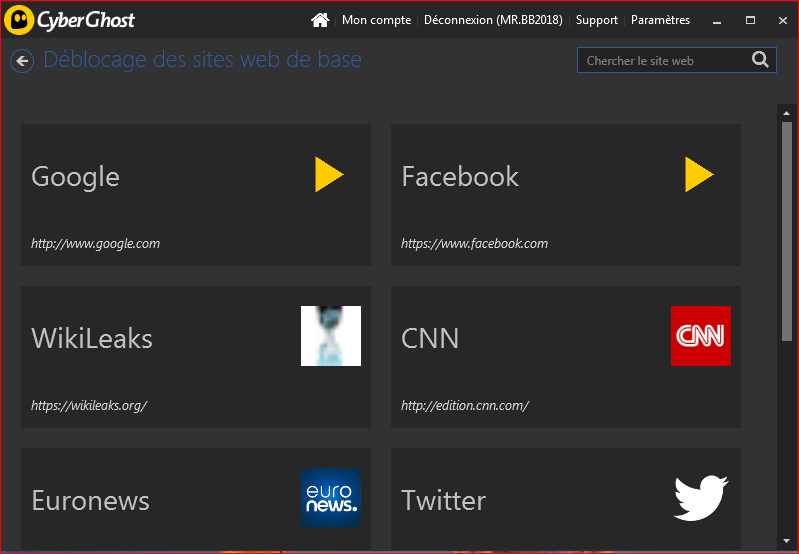The height and width of the screenshot is (554, 799).
Task: Click the search magnifier icon
Action: (760, 60)
